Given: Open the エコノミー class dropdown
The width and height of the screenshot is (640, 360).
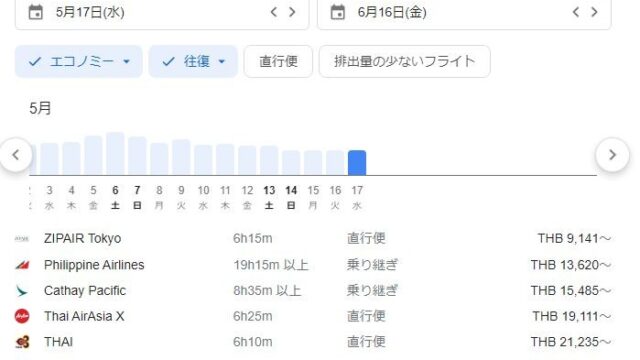Looking at the screenshot, I should point(79,62).
